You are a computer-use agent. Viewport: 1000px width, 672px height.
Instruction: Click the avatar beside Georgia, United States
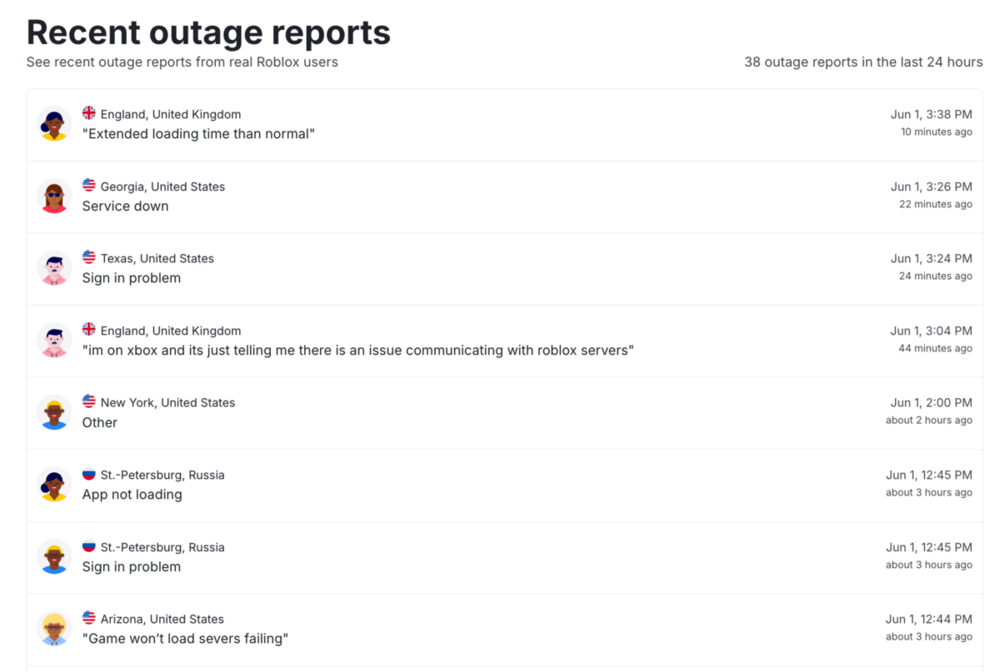pos(54,196)
